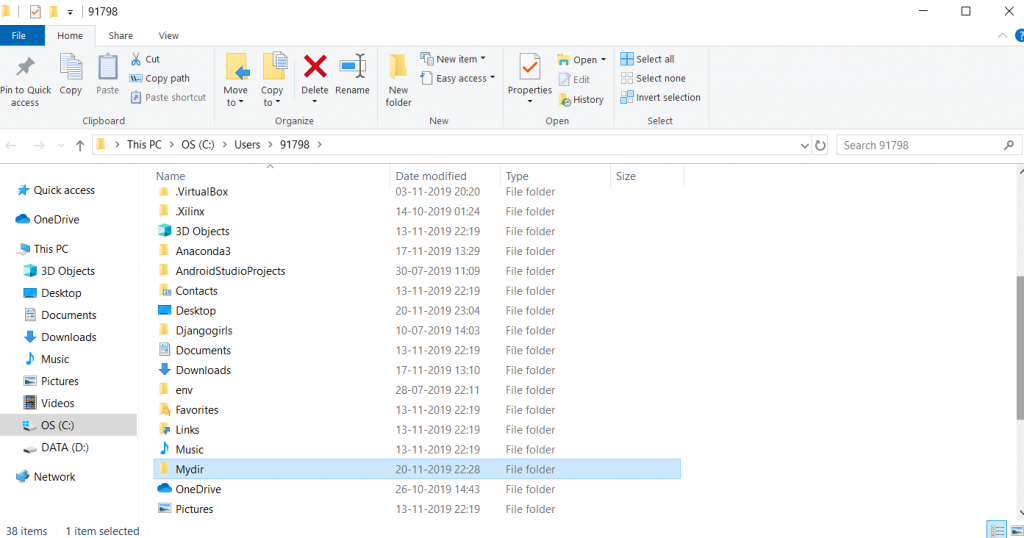1024x538 pixels.
Task: Click Invert selection in Select group
Action: [x=660, y=97]
